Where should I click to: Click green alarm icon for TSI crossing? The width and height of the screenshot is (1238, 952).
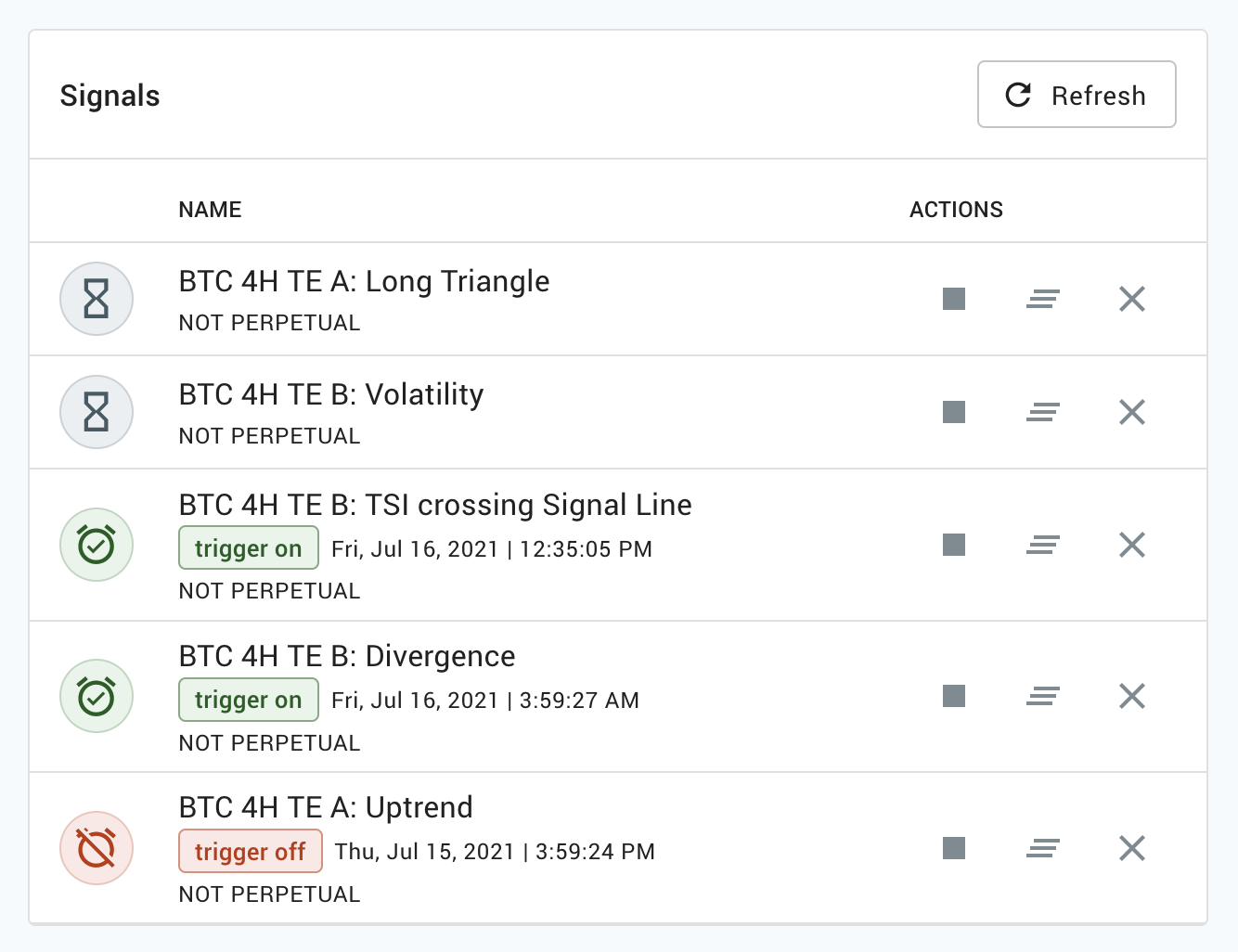(97, 545)
